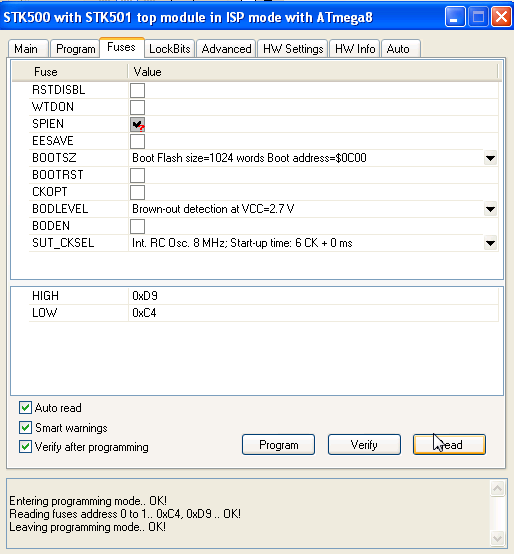Click the "Entering programming mode" log line
The width and height of the screenshot is (514, 554).
88,501
